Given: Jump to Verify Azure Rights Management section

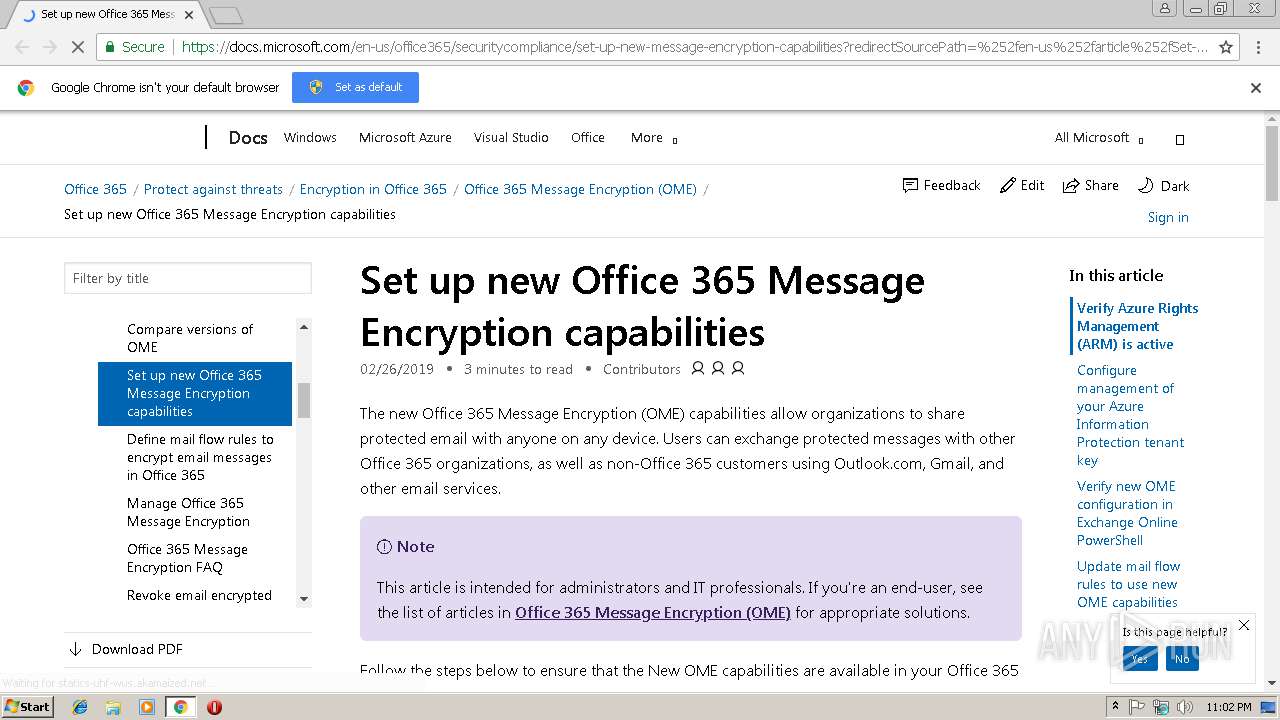Looking at the screenshot, I should coord(1138,326).
